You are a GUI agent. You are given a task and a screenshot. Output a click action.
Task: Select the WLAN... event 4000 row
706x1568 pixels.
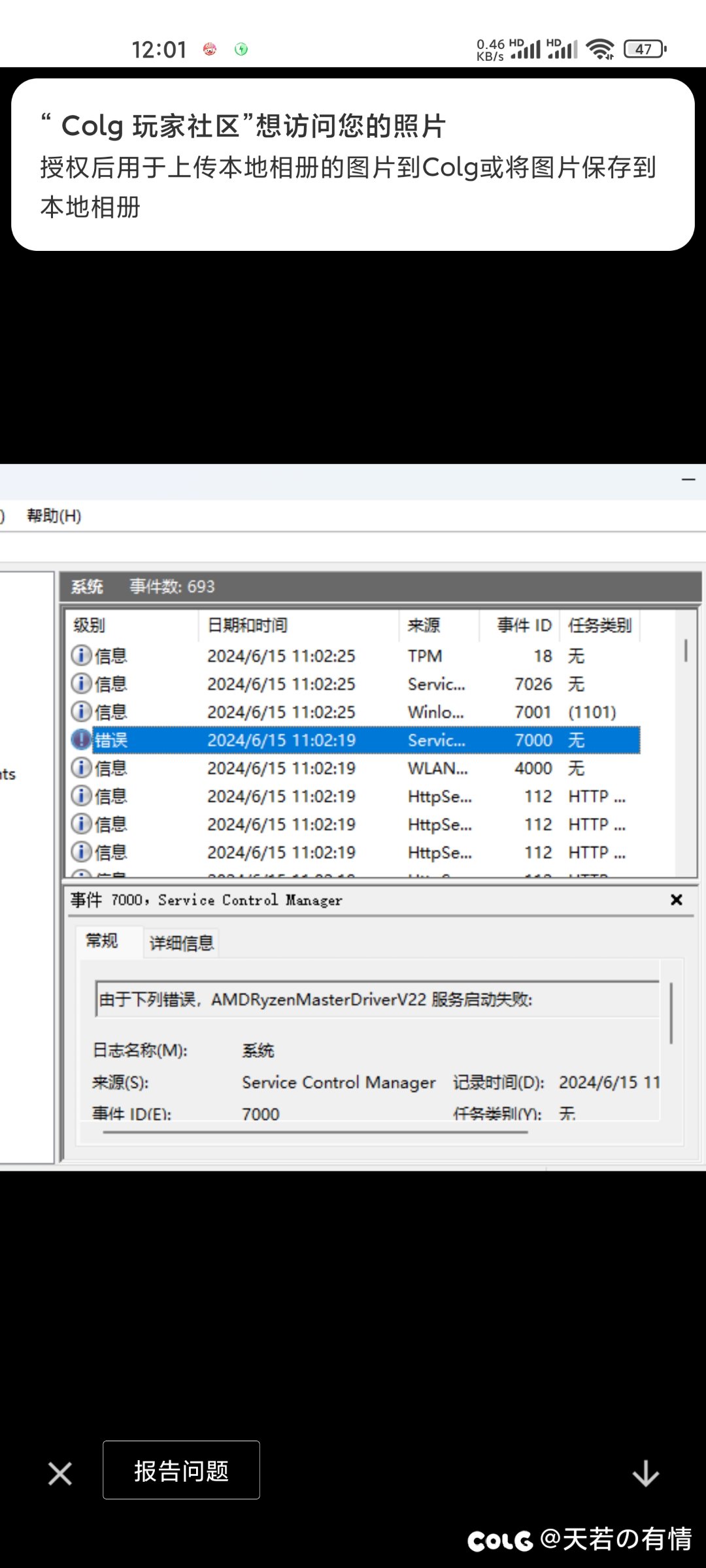click(x=354, y=768)
